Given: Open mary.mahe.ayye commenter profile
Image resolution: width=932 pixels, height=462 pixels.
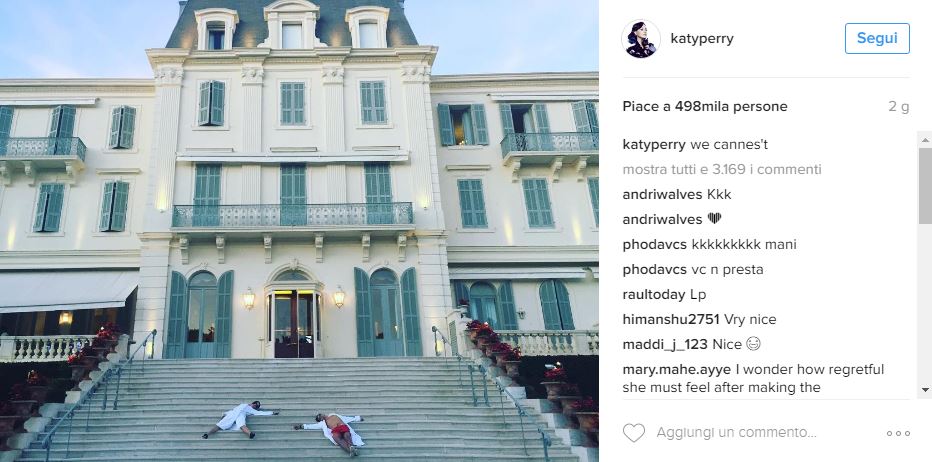Looking at the screenshot, I should coord(676,370).
